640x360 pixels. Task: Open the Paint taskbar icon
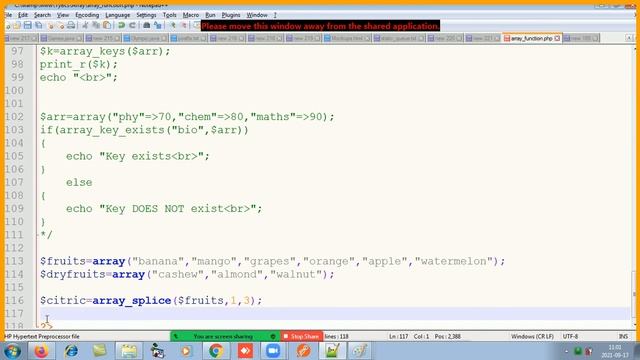pos(360,351)
